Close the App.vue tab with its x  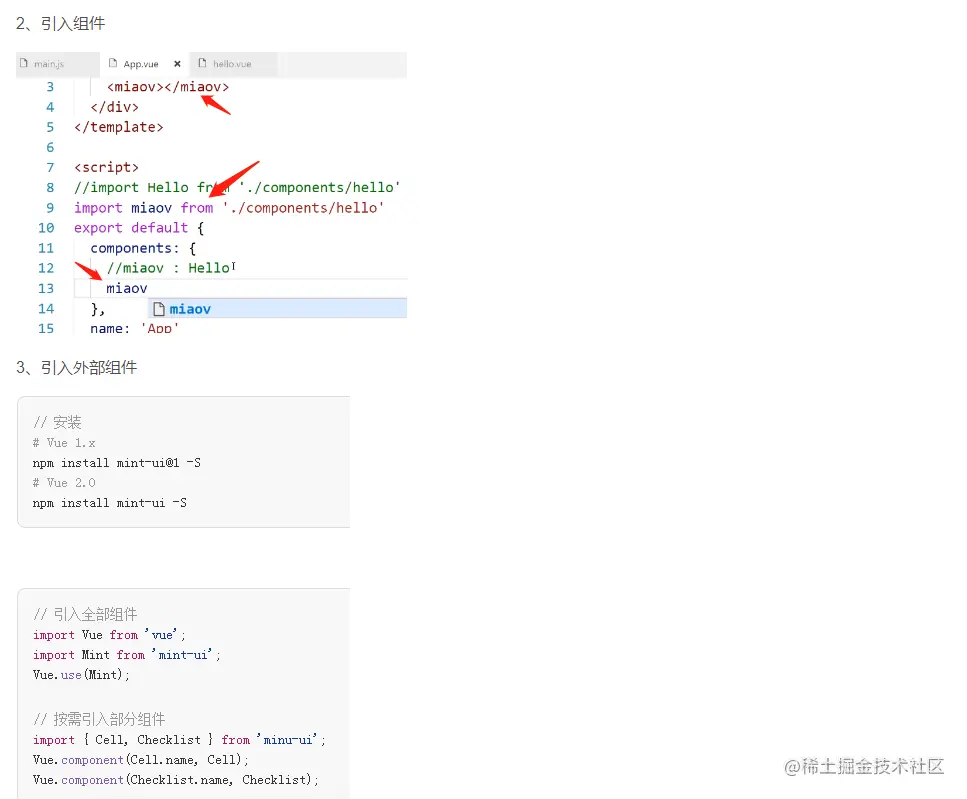pyautogui.click(x=177, y=64)
